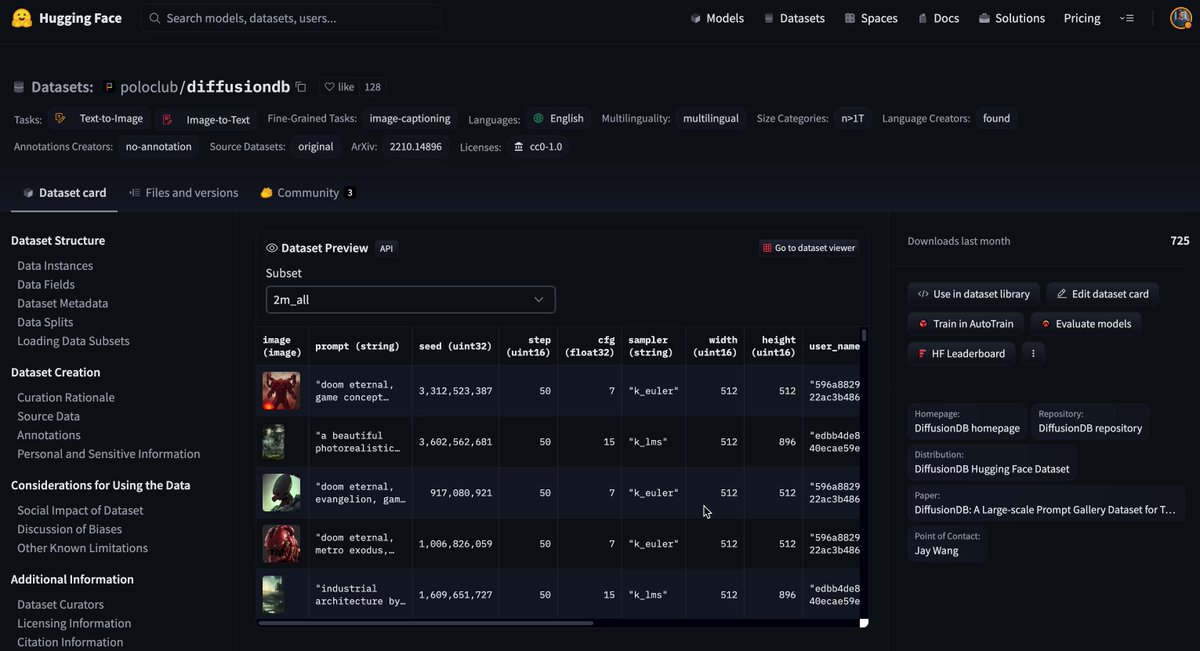Click the English language tag
Screen dimensions: 1200x651
(558, 118)
